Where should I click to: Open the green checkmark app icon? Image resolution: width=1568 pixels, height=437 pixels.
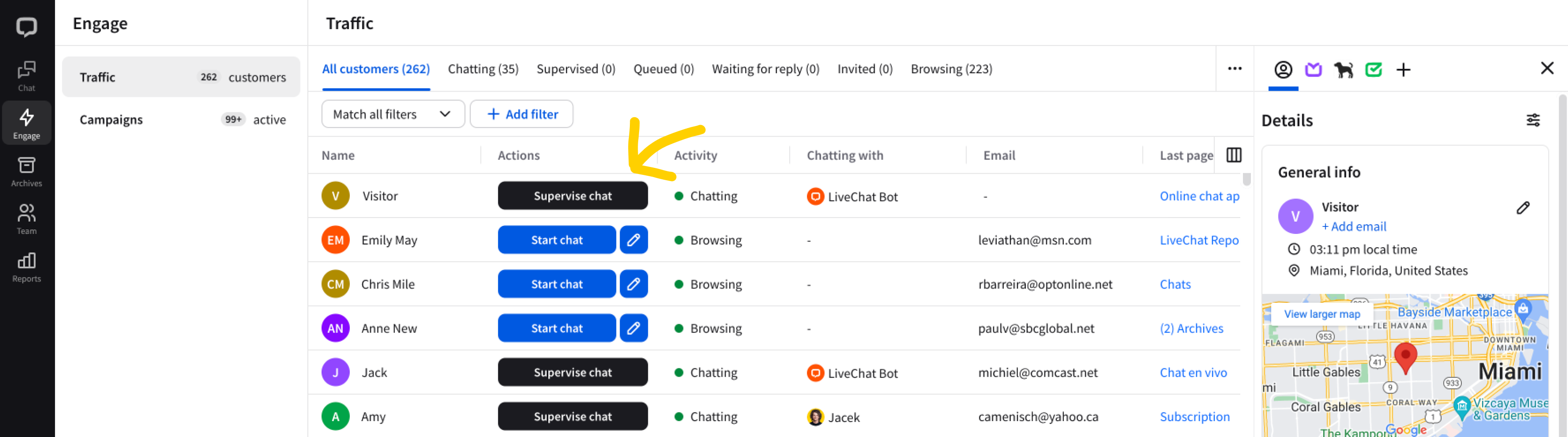1373,70
